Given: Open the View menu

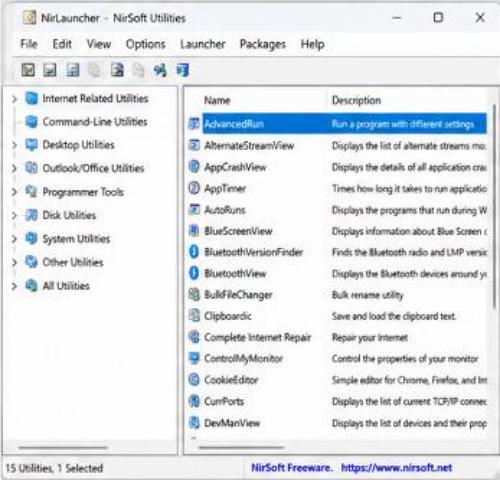Looking at the screenshot, I should 99,44.
